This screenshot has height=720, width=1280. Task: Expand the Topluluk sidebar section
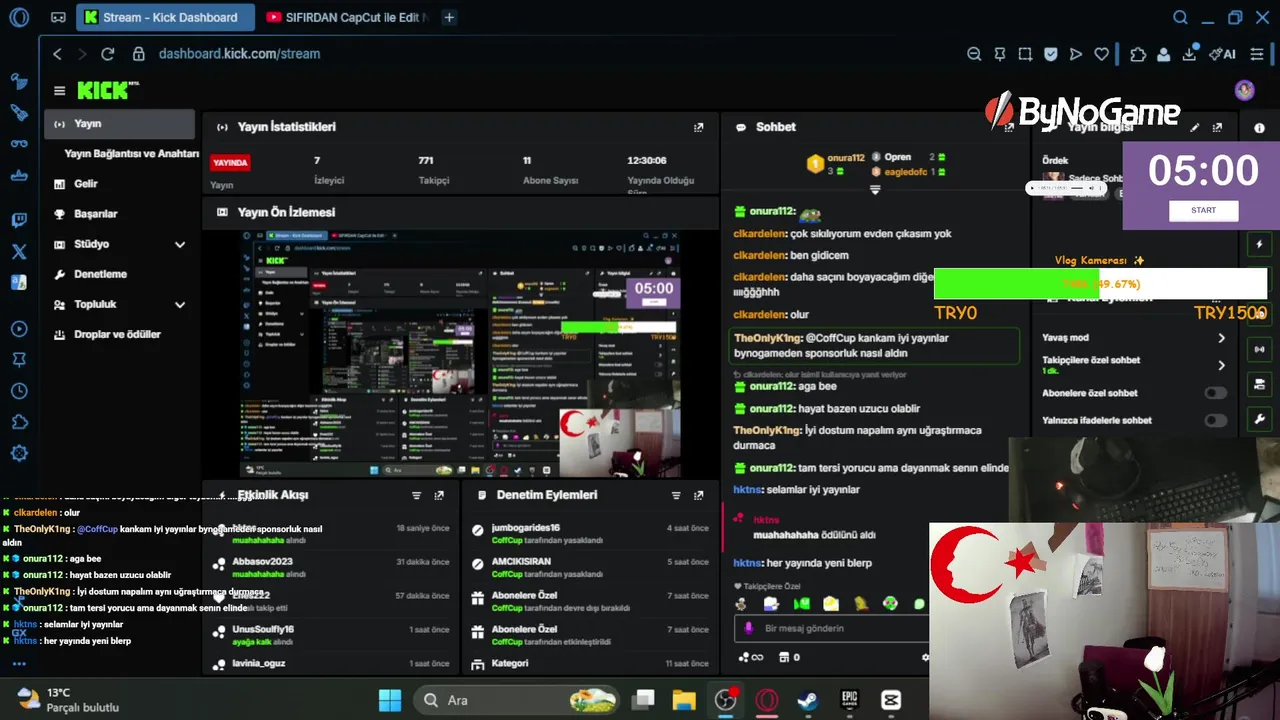(180, 304)
